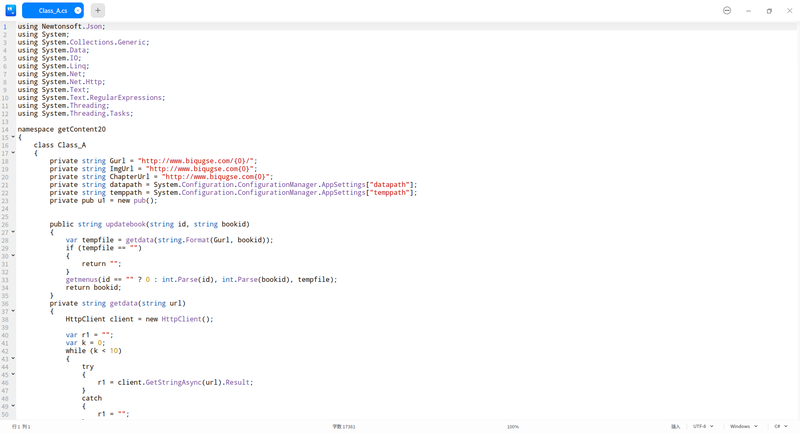Click 'private string getdata(string url)' signature
The width and height of the screenshot is (800, 433).
click(x=117, y=303)
